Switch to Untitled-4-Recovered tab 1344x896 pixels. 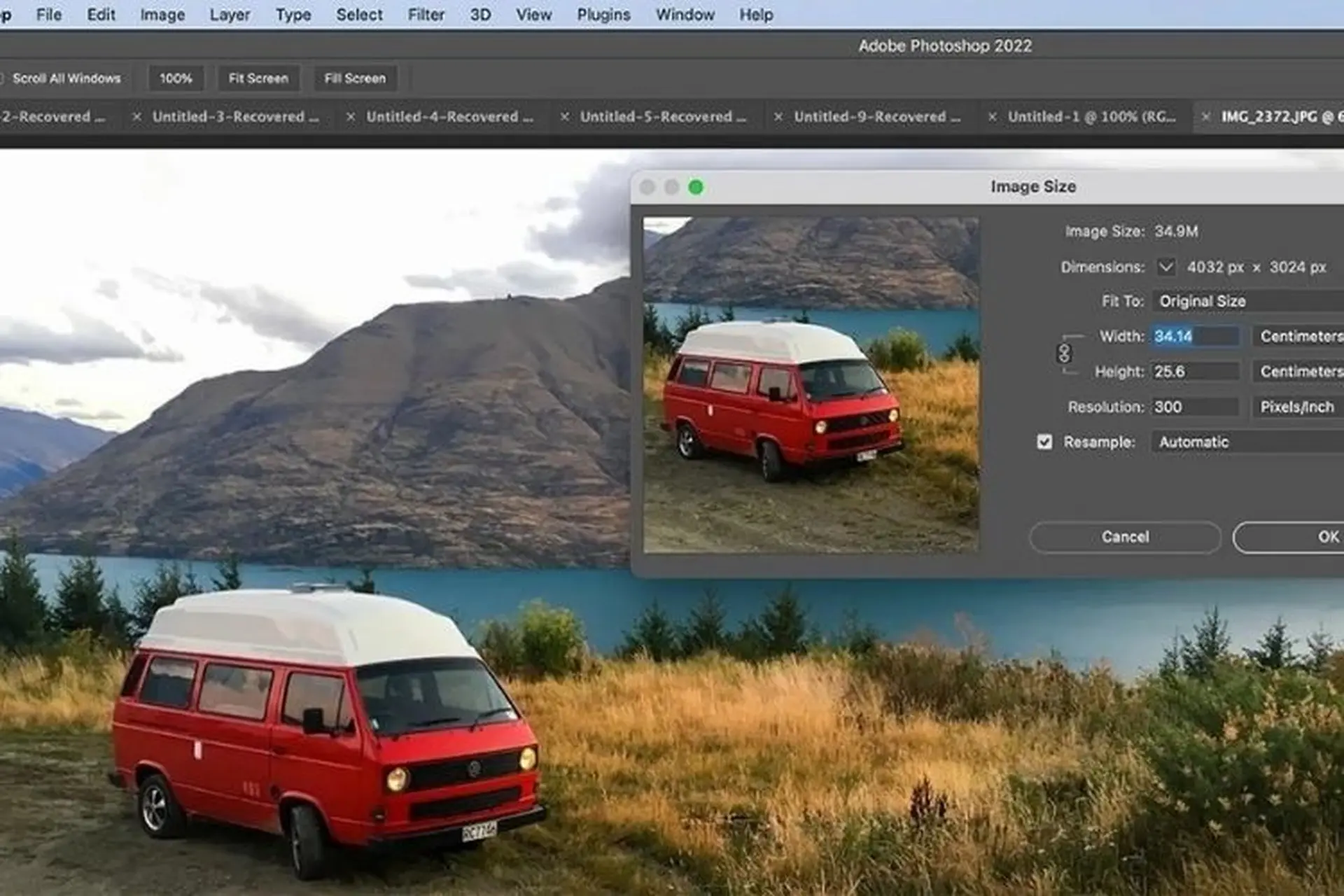coord(449,117)
